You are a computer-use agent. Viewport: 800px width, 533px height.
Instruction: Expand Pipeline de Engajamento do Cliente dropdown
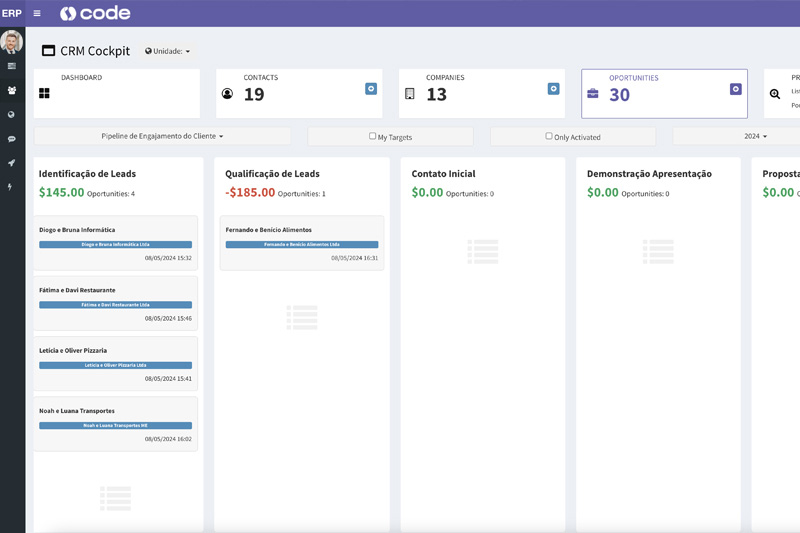coord(162,136)
